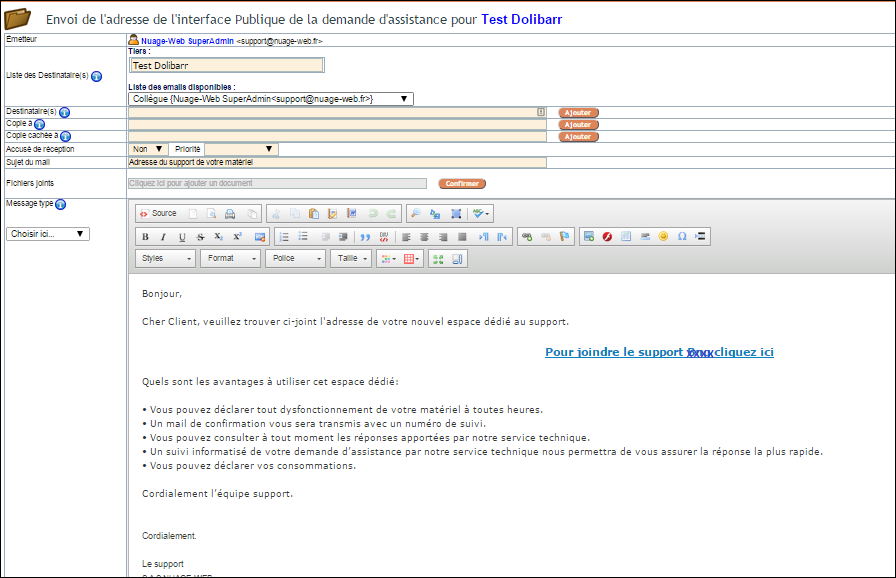The height and width of the screenshot is (578, 896).
Task: Click the Create Div container icon
Action: pyautogui.click(x=384, y=236)
